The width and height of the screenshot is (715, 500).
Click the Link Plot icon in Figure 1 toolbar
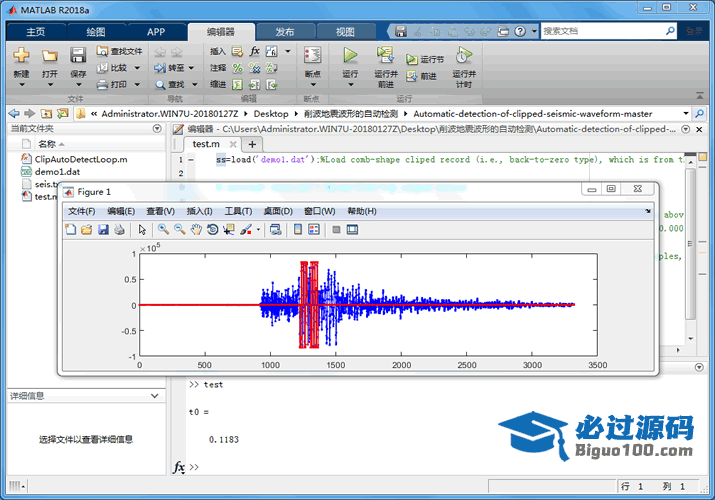pos(275,230)
